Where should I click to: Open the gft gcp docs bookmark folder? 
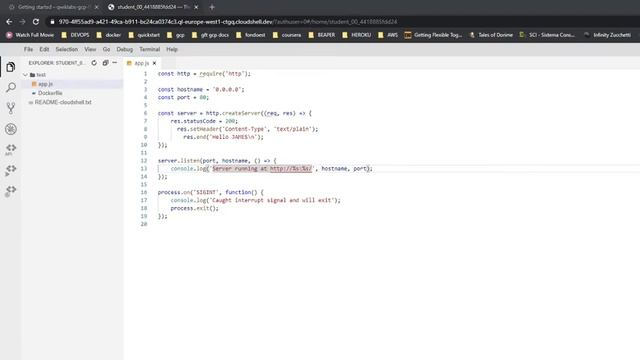click(x=210, y=35)
